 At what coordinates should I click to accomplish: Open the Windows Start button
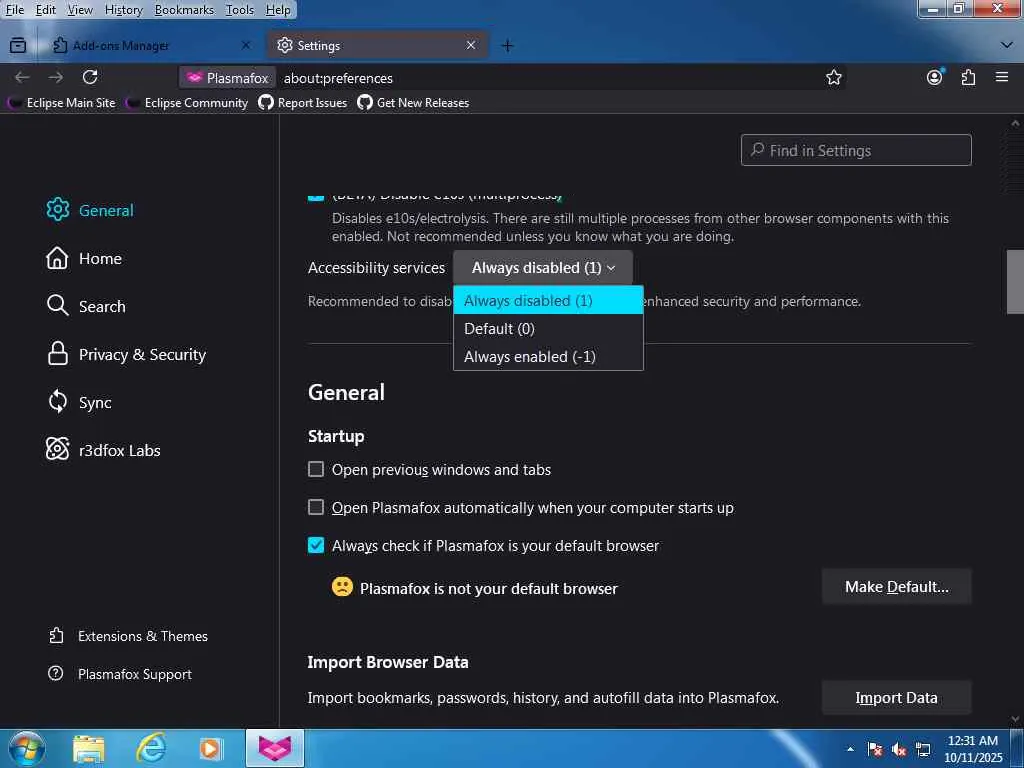26,748
